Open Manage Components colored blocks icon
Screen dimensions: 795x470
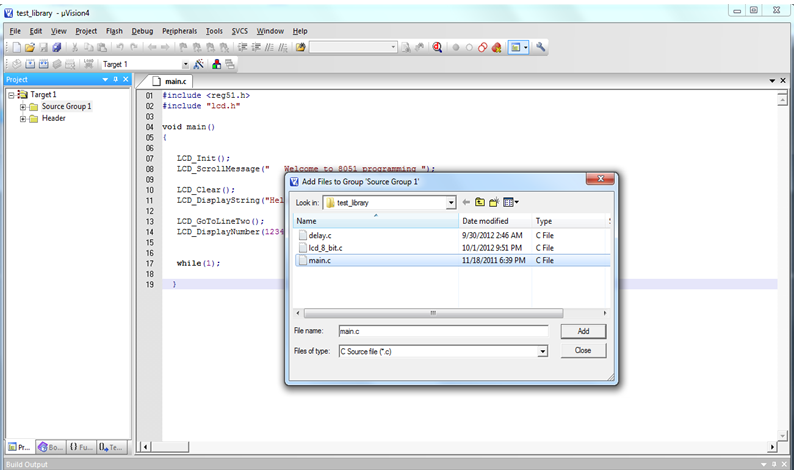pos(216,64)
